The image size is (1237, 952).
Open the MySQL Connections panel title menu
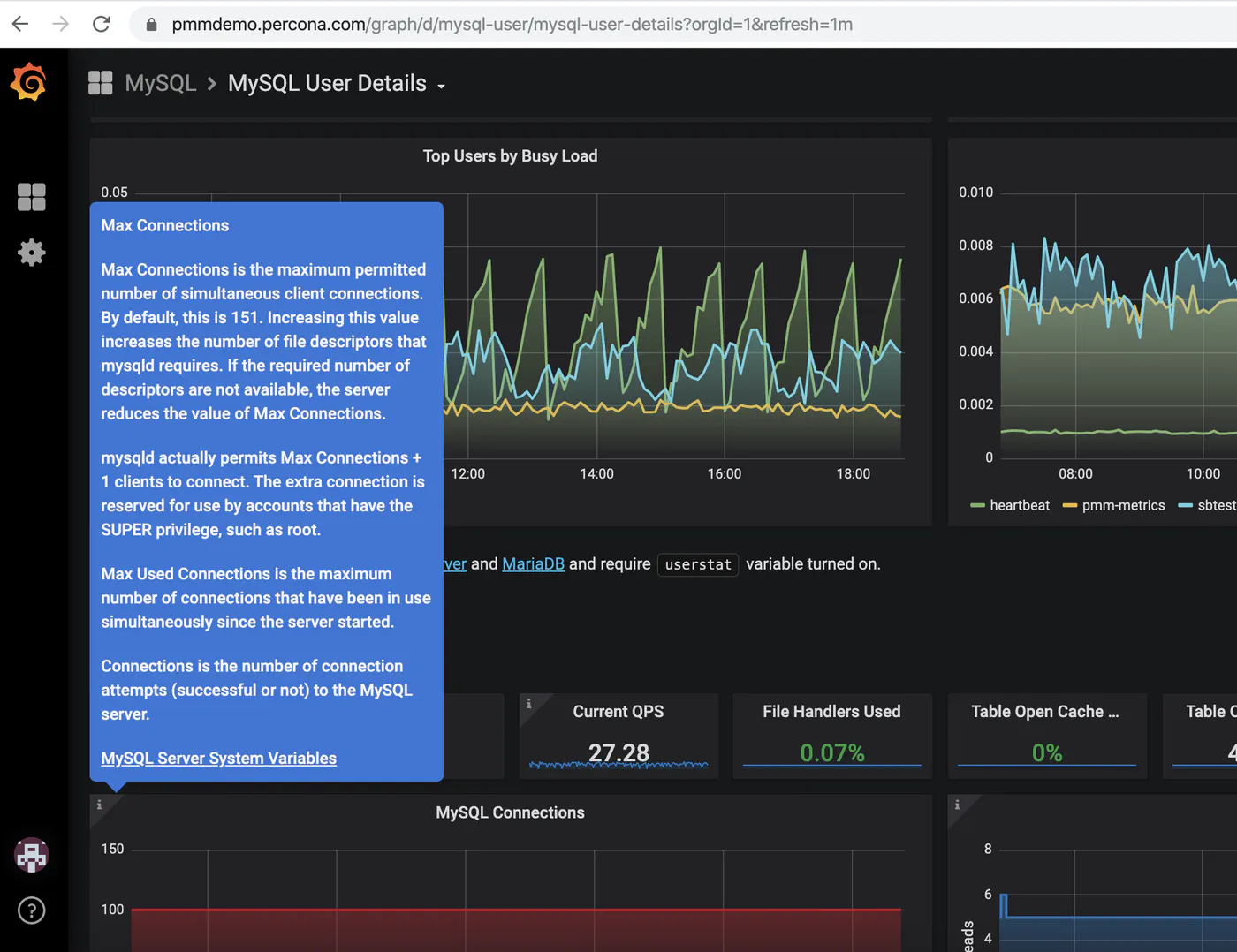(x=510, y=812)
